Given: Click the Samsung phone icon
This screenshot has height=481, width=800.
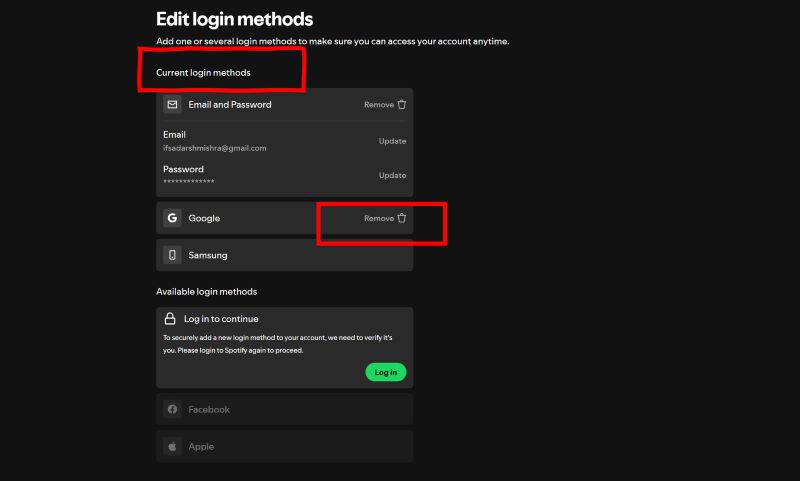Looking at the screenshot, I should [x=172, y=255].
